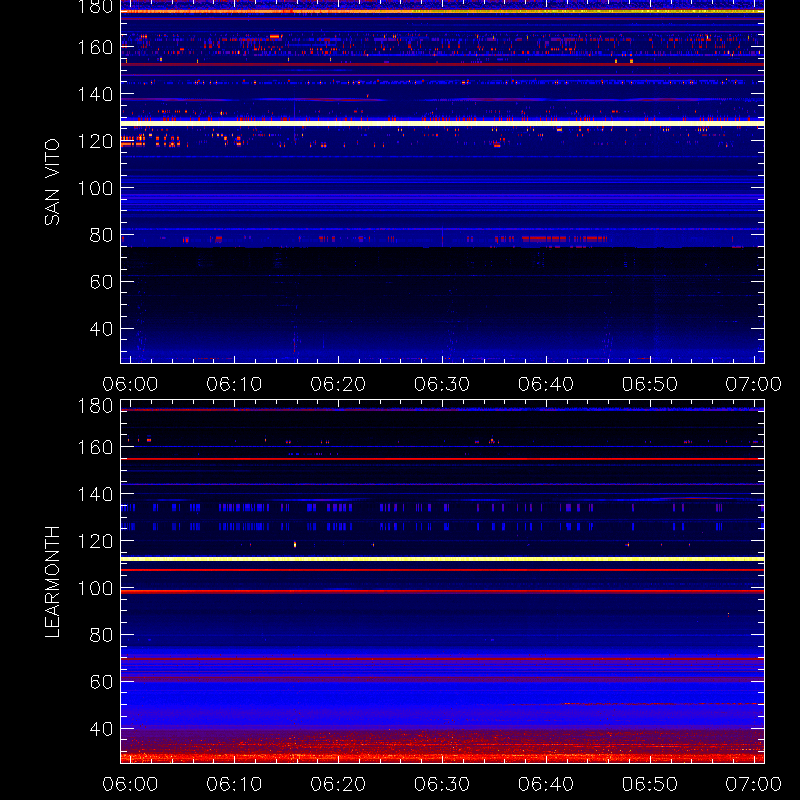Pick the 80 frequency label on San Vito axis

101,235
